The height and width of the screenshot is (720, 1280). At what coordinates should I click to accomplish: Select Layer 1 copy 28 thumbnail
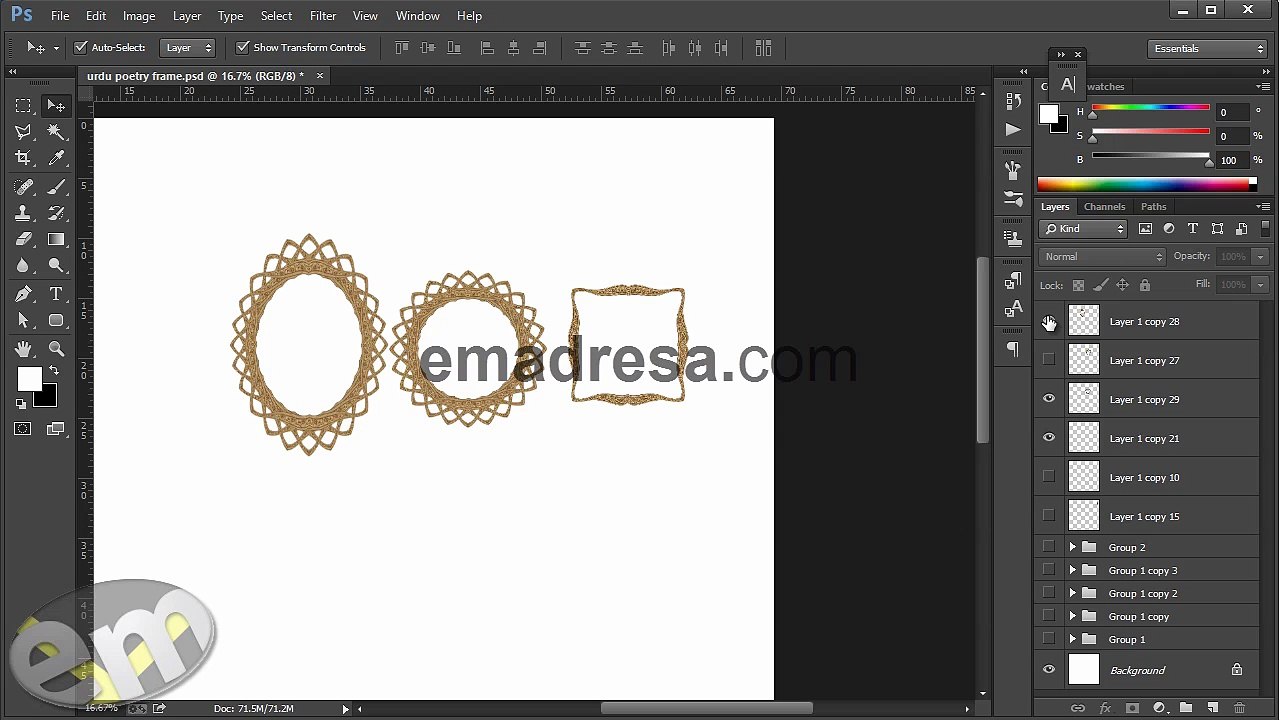tap(1084, 321)
